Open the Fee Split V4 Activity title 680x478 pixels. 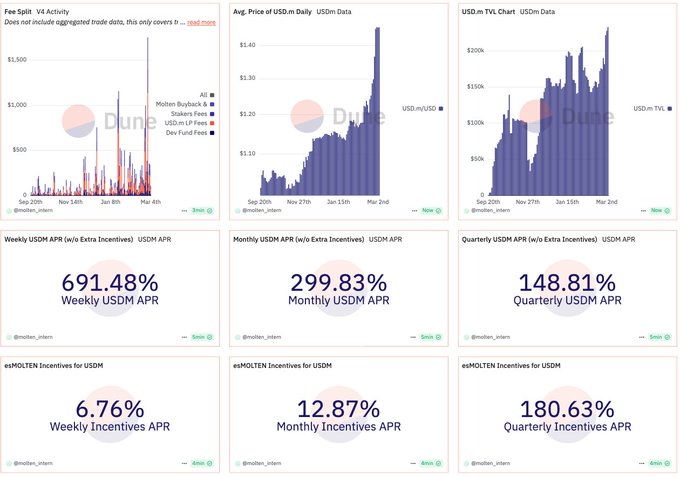pos(21,10)
